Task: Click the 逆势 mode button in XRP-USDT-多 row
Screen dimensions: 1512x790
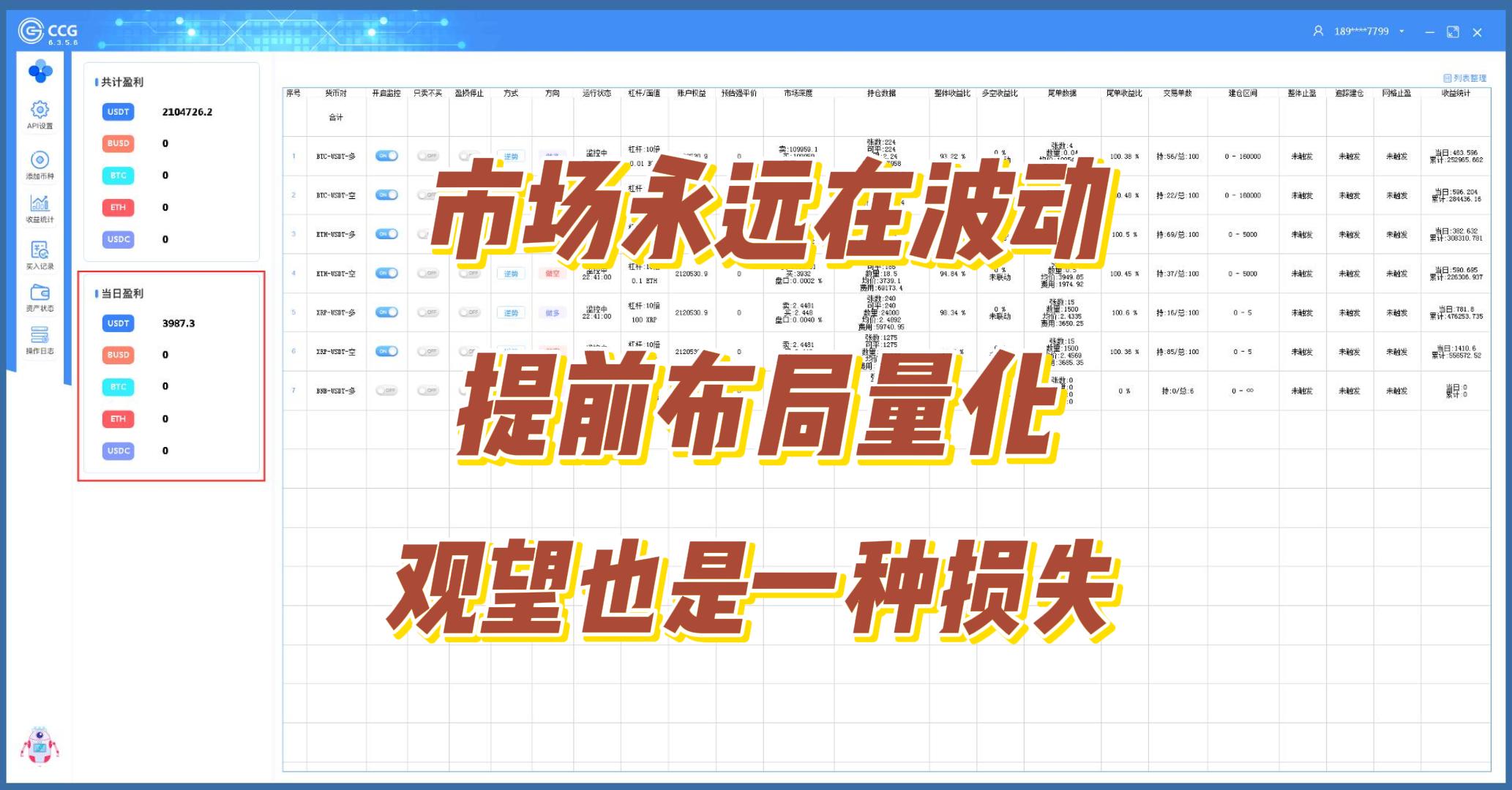Action: coord(511,312)
